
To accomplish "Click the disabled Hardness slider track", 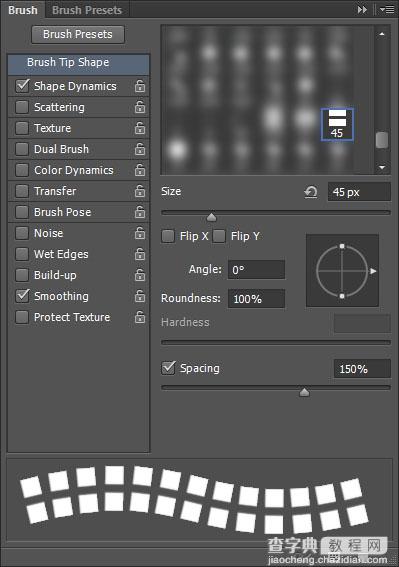I will pyautogui.click(x=276, y=342).
